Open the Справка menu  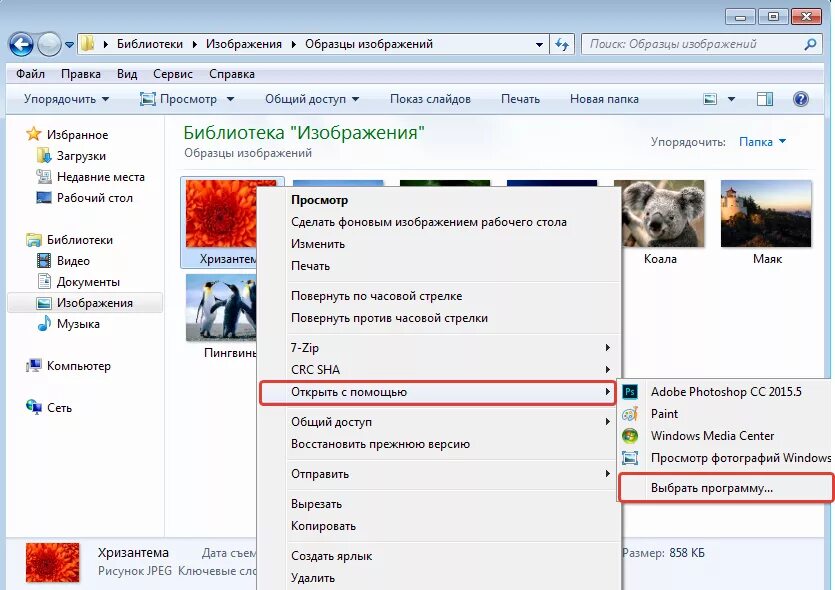tap(232, 74)
